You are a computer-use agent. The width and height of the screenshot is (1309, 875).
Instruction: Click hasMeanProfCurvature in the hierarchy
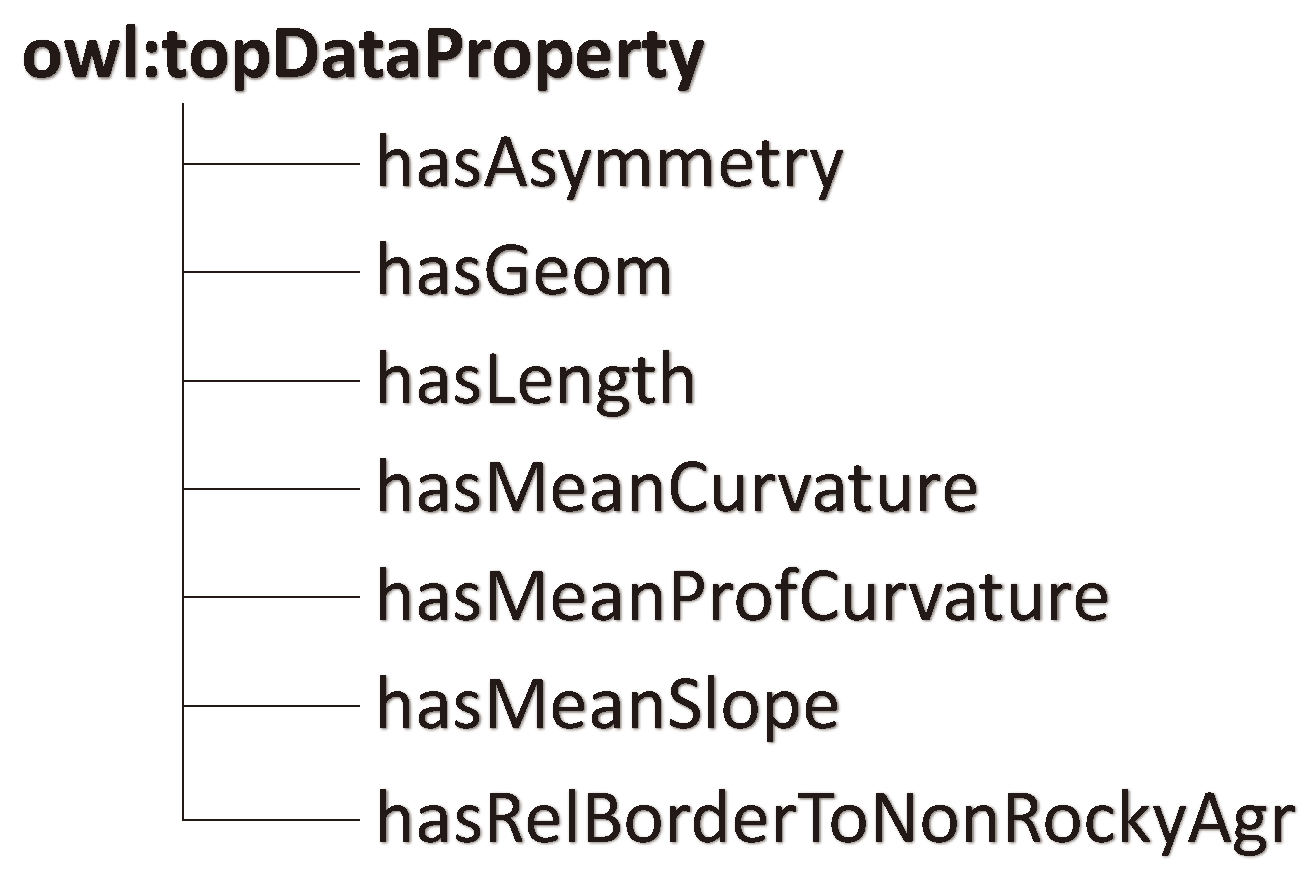pyautogui.click(x=742, y=597)
